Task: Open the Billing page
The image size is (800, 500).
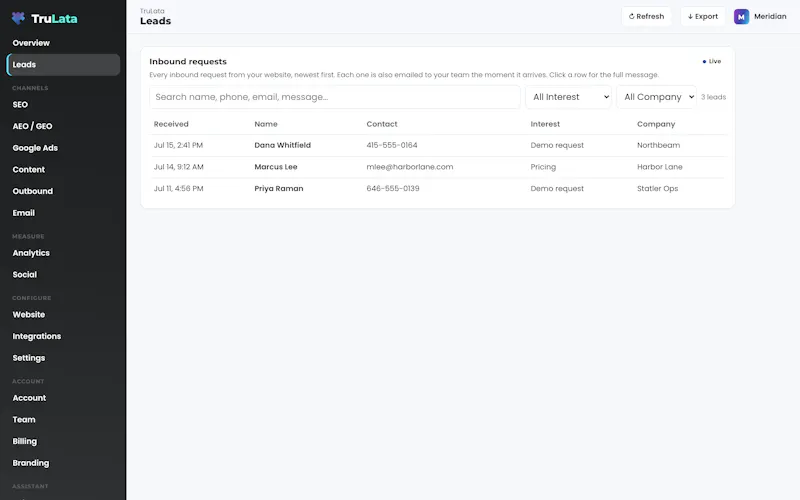Action: point(63,441)
